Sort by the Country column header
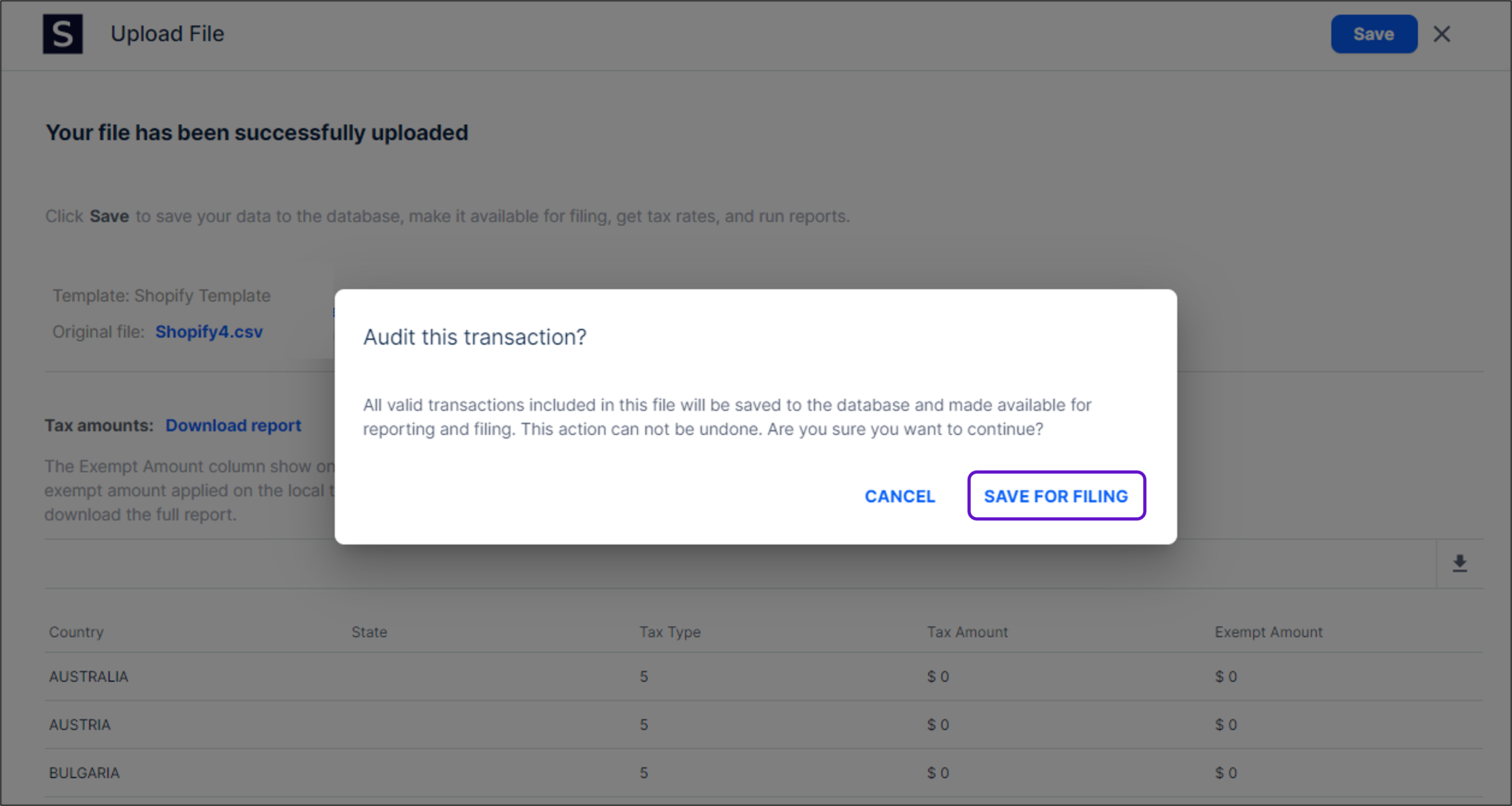The image size is (1512, 806). pos(76,632)
